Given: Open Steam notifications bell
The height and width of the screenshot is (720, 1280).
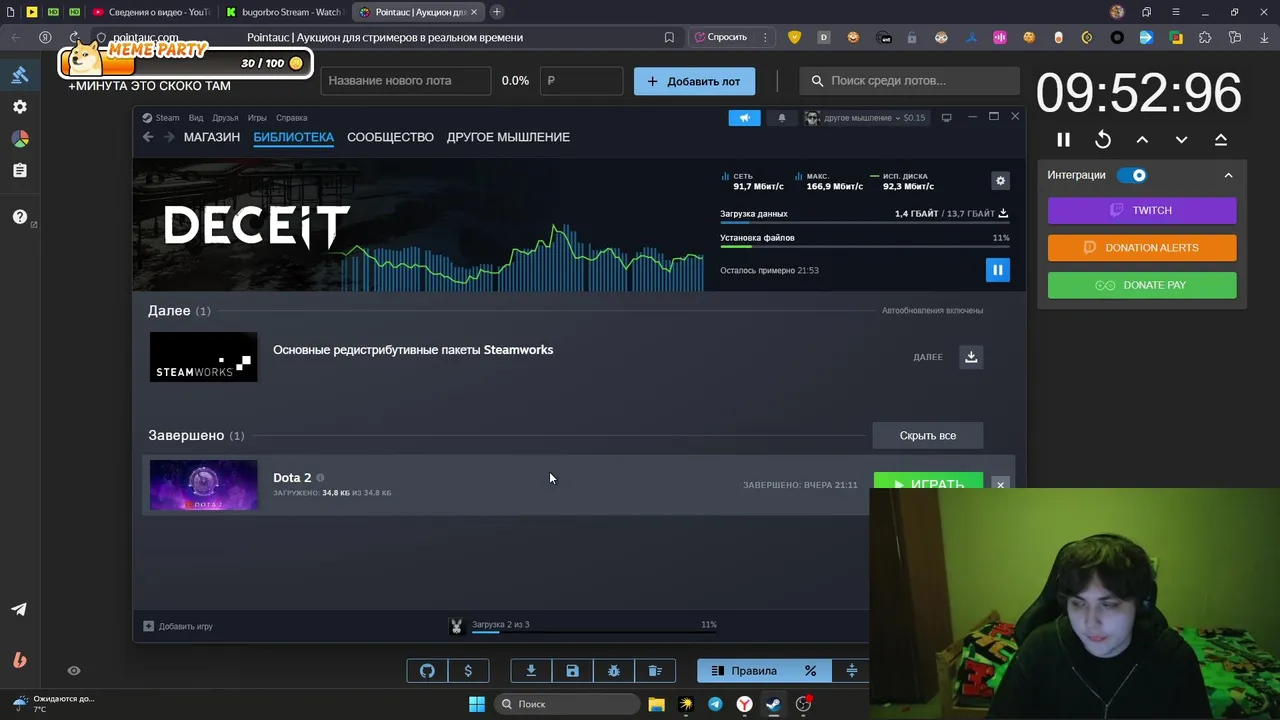Looking at the screenshot, I should coord(782,118).
